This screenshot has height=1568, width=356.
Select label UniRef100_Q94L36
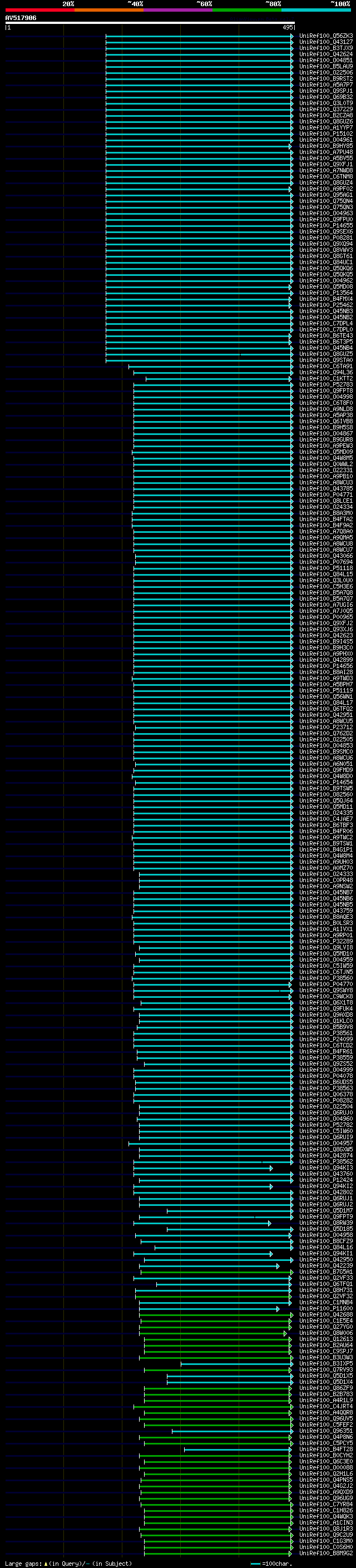pos(325,373)
